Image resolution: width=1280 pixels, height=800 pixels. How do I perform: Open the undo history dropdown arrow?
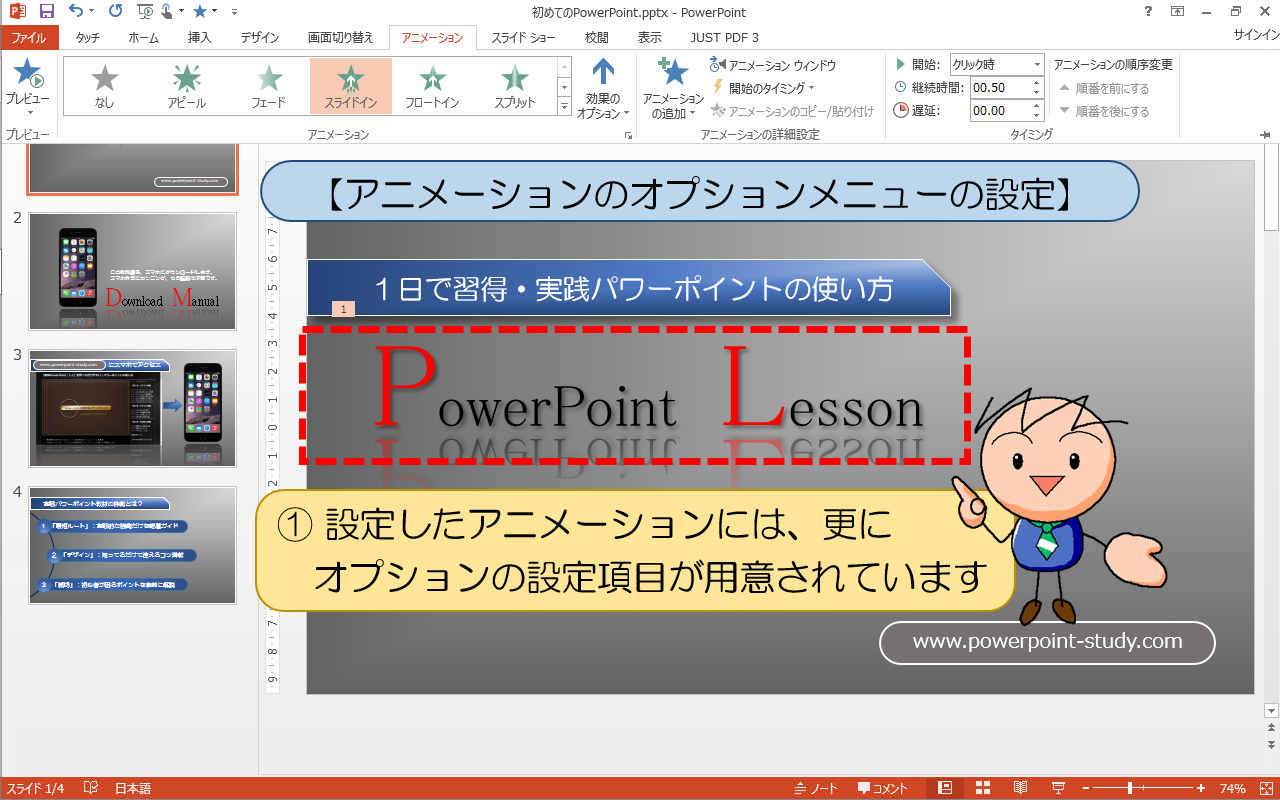click(92, 12)
